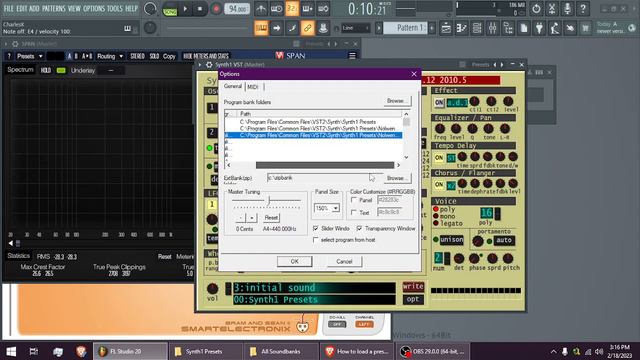Toggle the SONG/pattern mode button
Image resolution: width=640 pixels, height=360 pixels.
click(170, 9)
